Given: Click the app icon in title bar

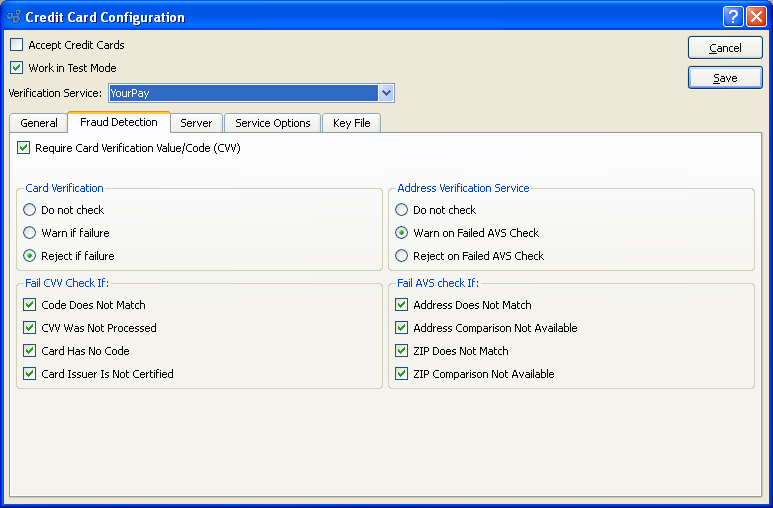Looking at the screenshot, I should click(x=13, y=17).
